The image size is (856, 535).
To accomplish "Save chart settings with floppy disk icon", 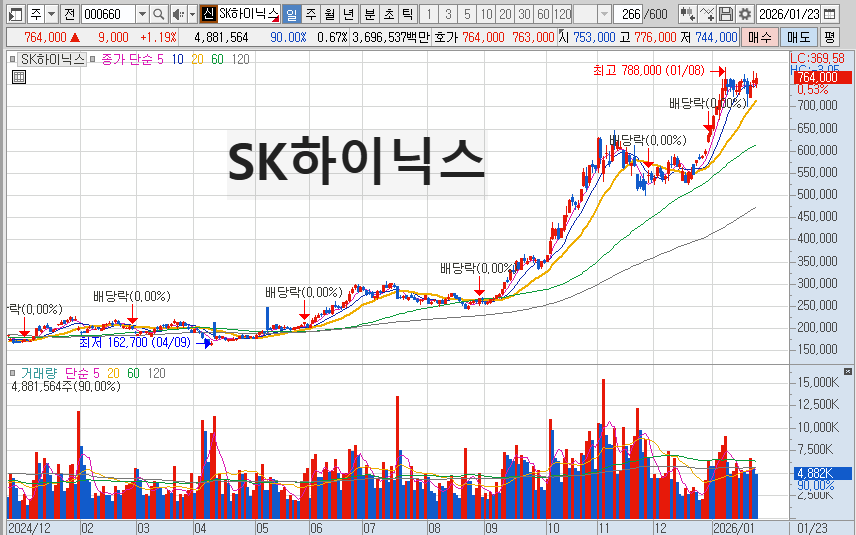I will tap(726, 14).
